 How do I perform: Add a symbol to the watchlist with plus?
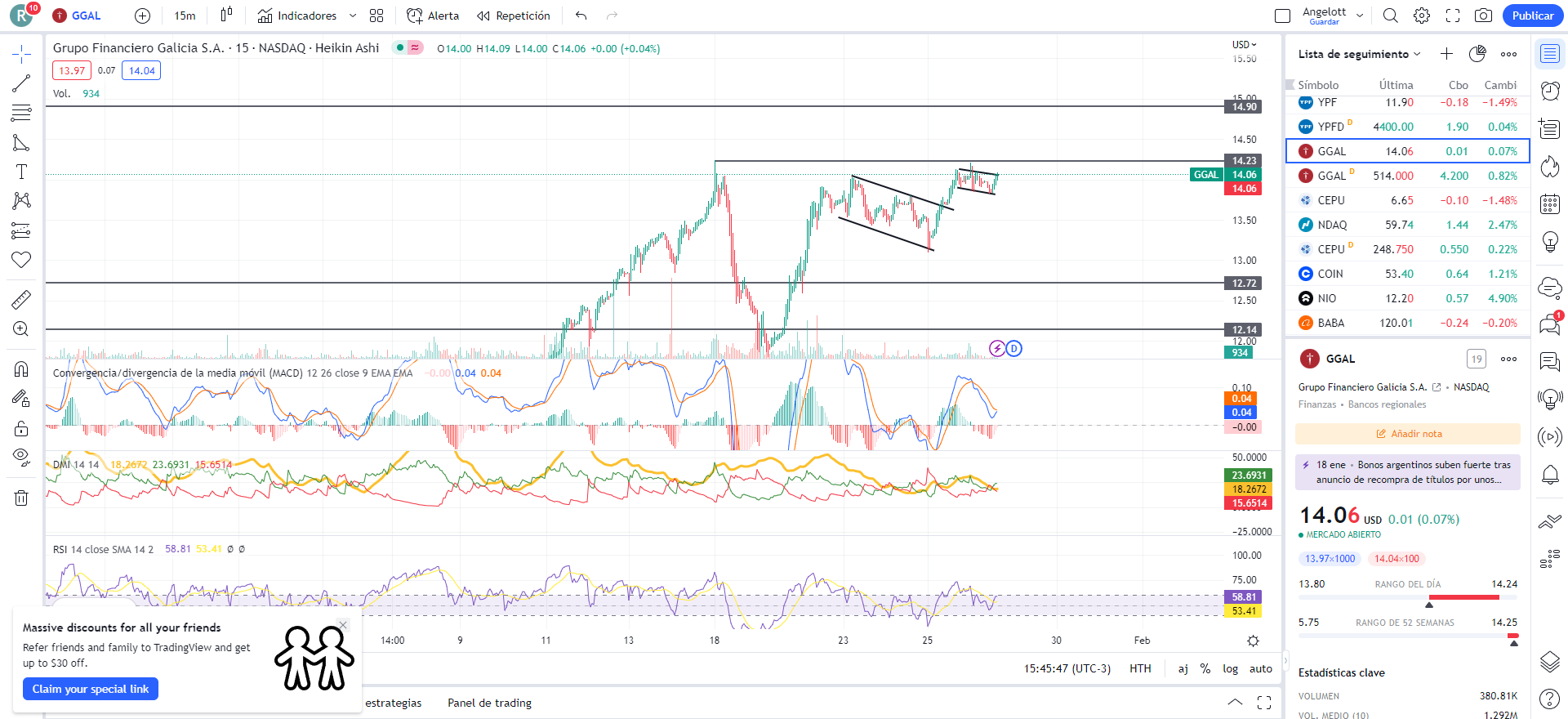click(1446, 54)
